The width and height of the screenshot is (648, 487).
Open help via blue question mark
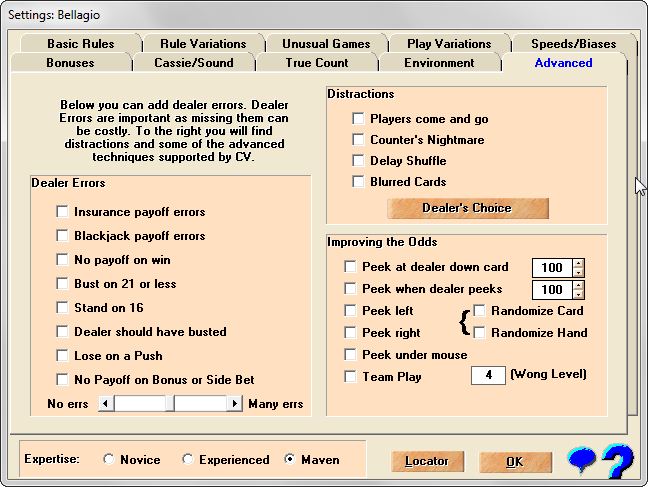[x=618, y=460]
